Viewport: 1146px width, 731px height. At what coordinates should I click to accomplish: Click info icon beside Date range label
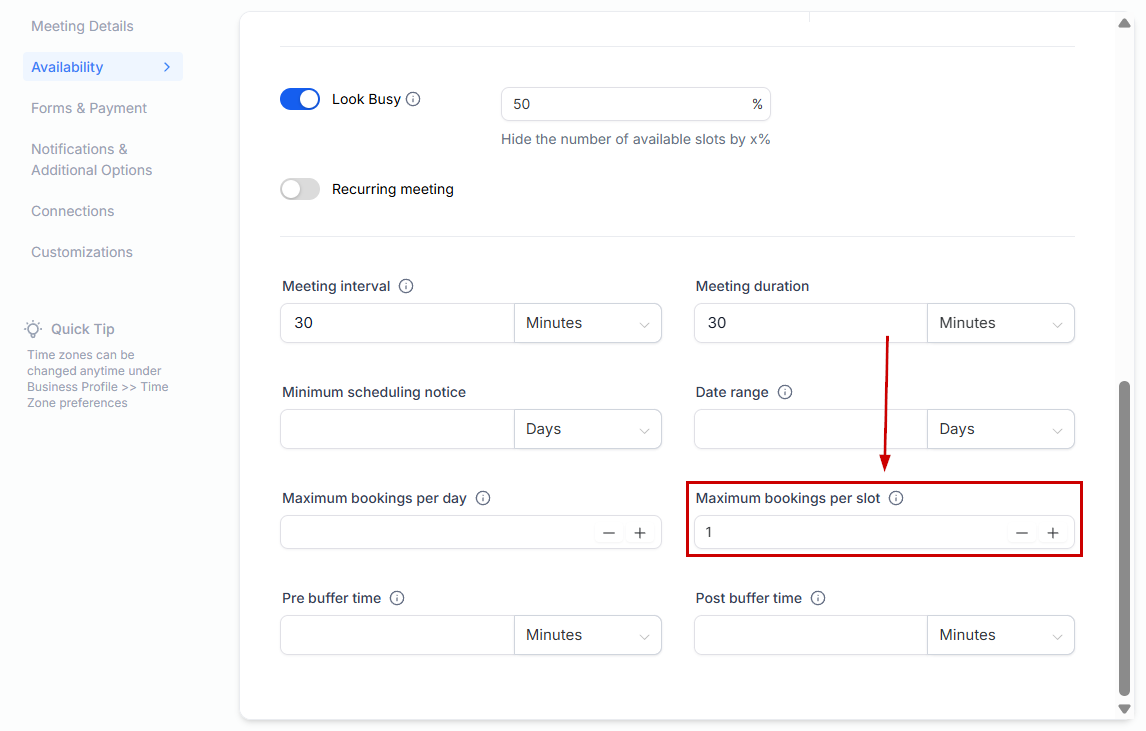785,392
